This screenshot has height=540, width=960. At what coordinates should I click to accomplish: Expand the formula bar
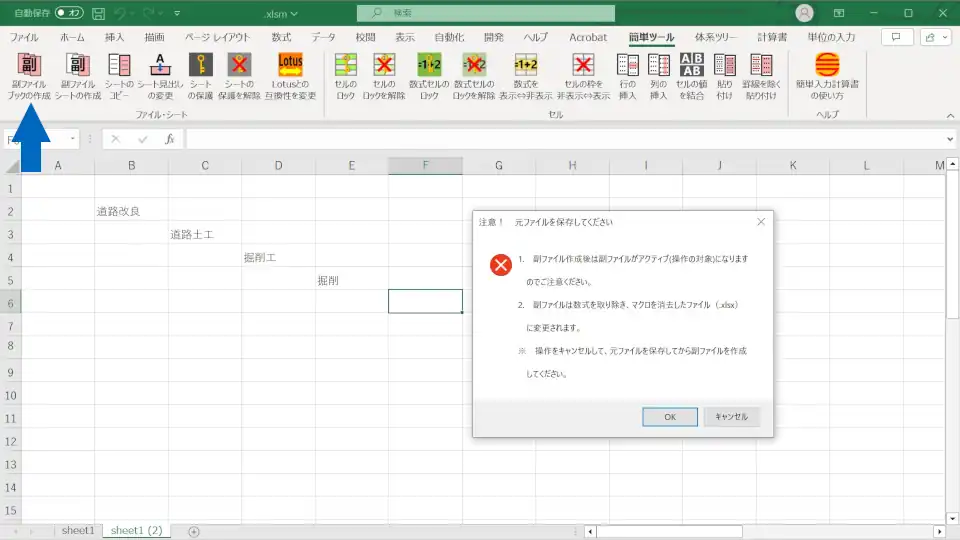click(x=950, y=139)
